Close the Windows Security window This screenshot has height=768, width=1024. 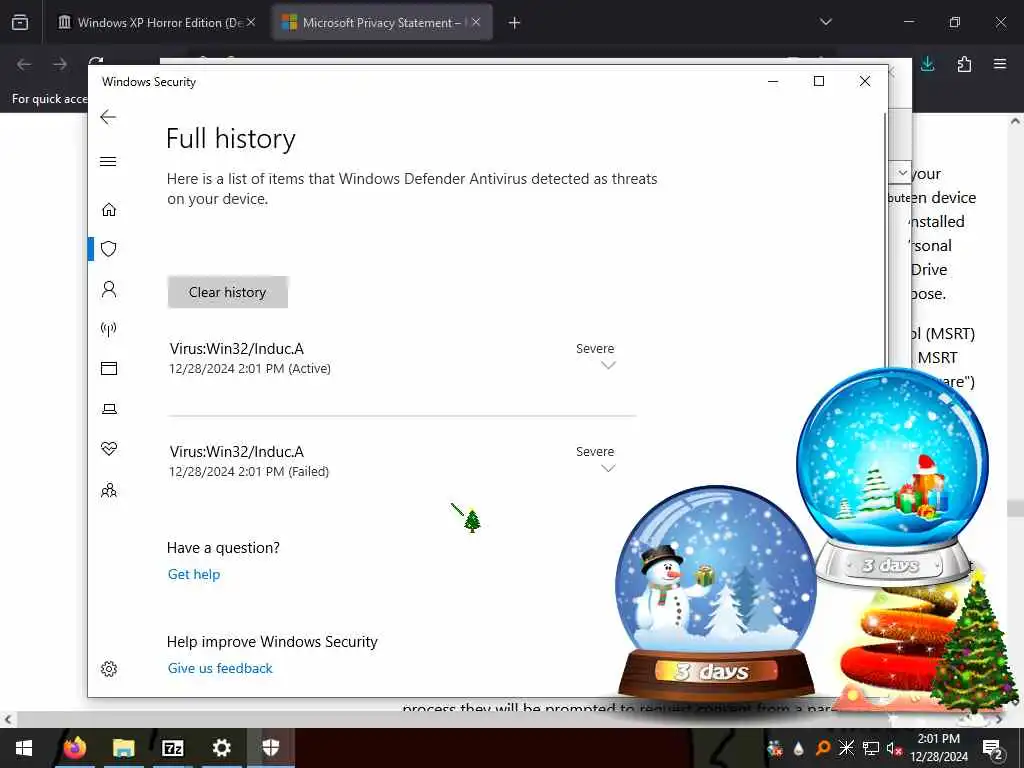(x=865, y=81)
